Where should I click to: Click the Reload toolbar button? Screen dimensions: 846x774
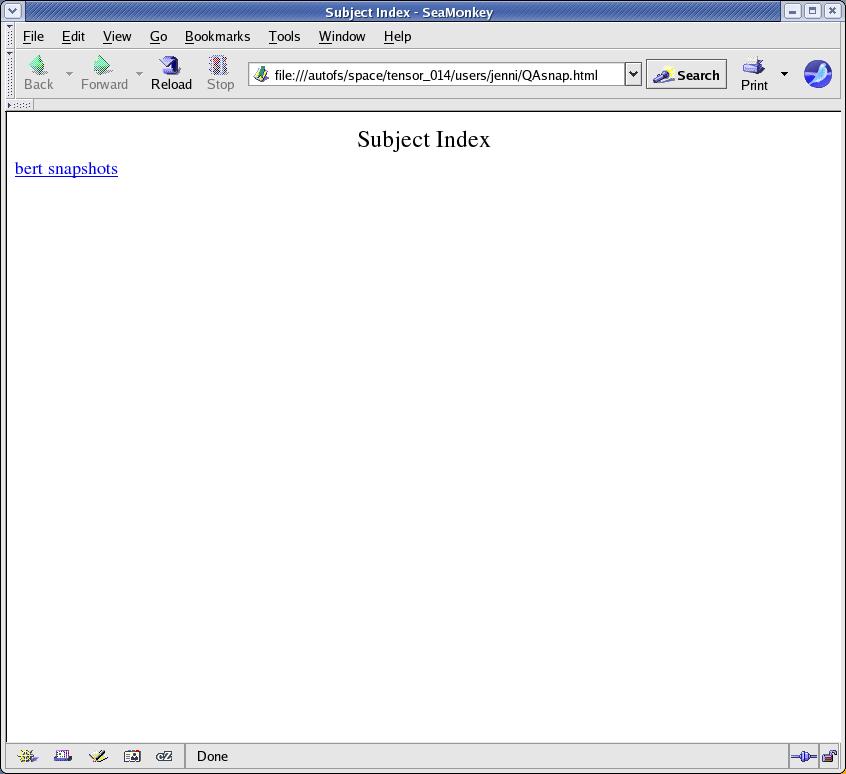pos(171,73)
